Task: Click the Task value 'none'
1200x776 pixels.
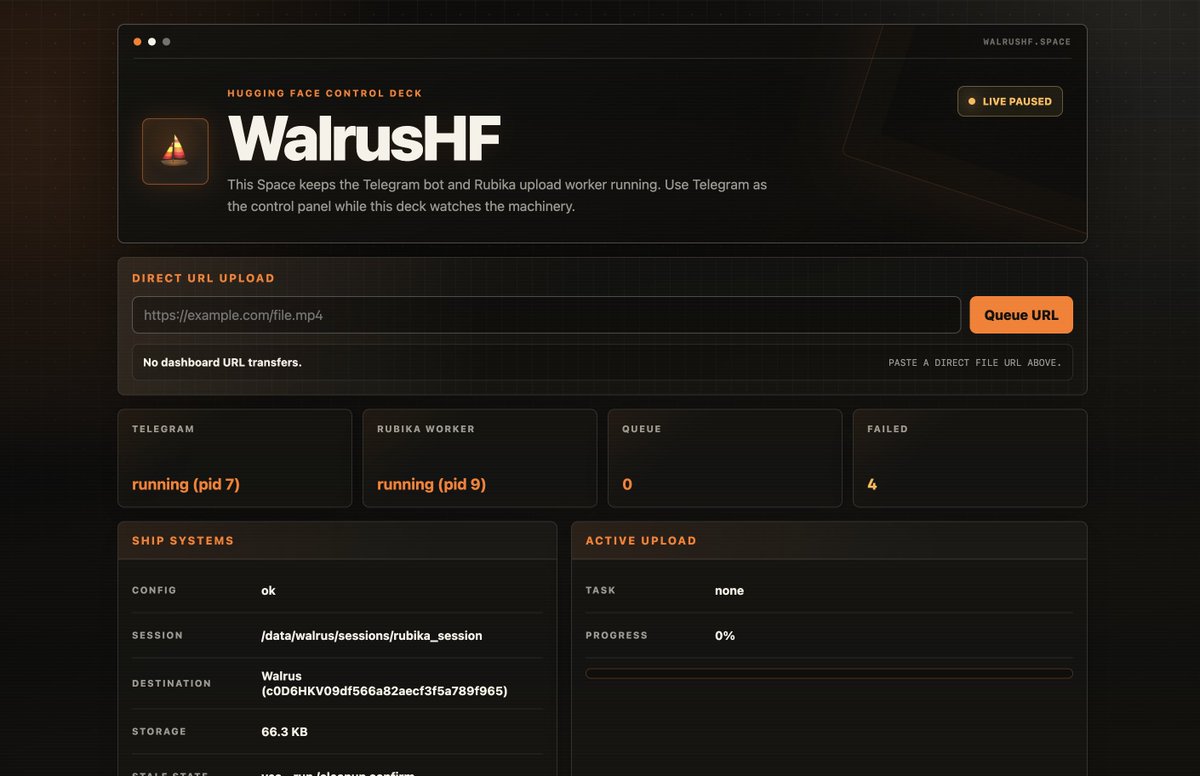Action: click(729, 590)
